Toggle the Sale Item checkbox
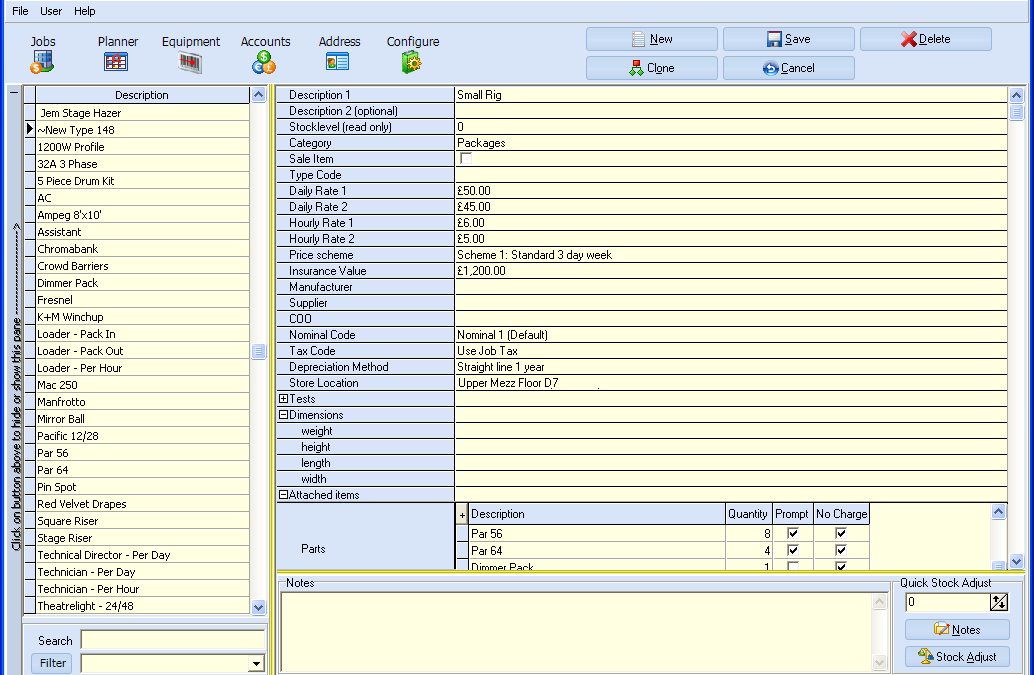Screen dimensions: 1034x675 (465, 159)
